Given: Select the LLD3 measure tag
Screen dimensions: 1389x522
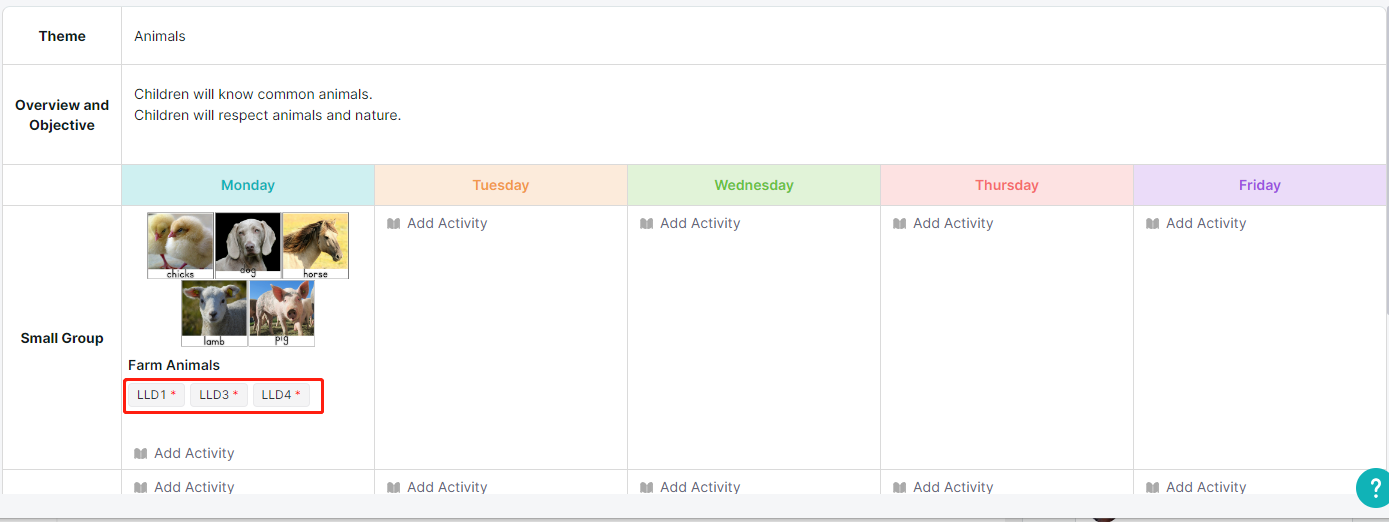Looking at the screenshot, I should point(218,395).
